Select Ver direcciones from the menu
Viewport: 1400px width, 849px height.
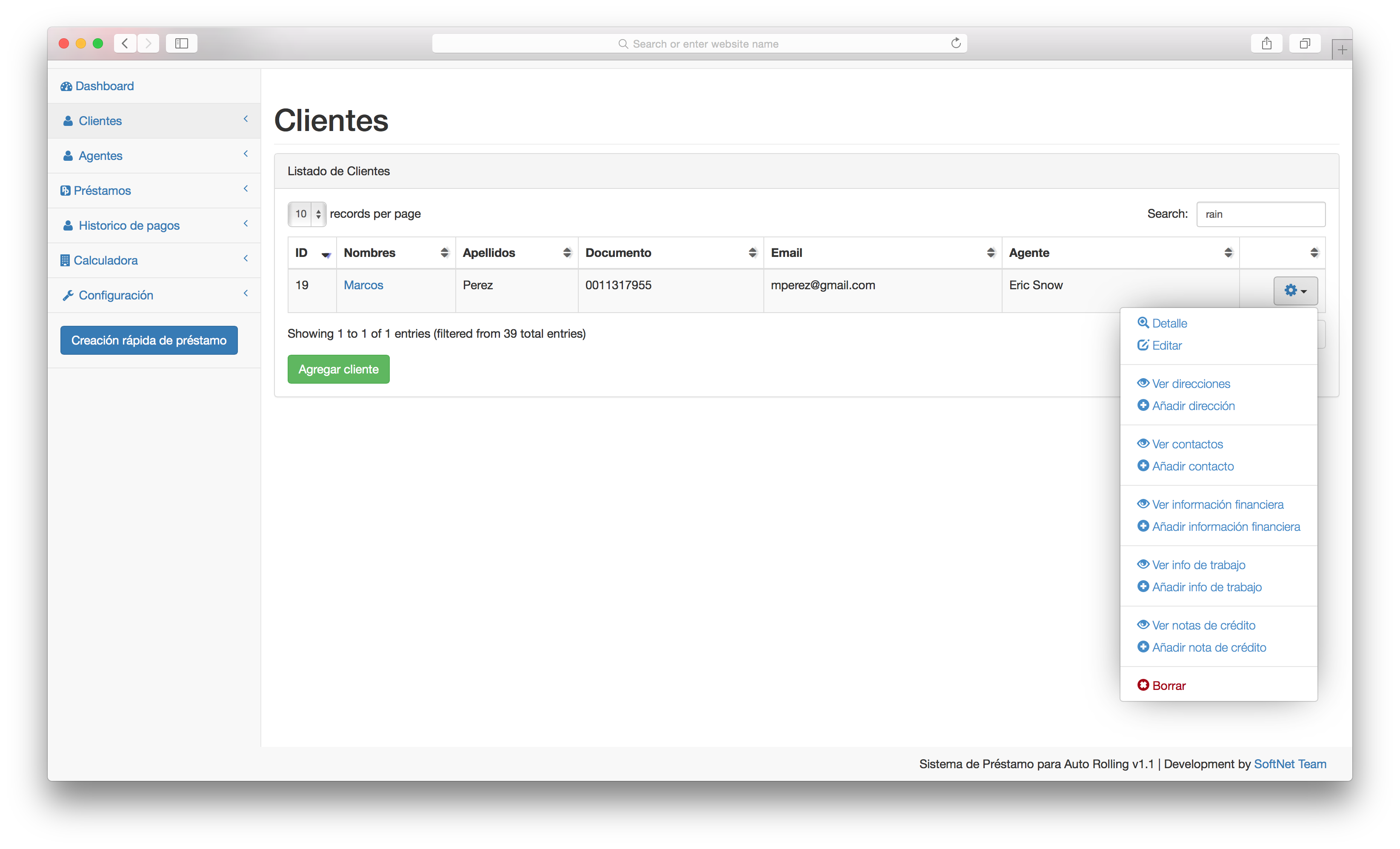tap(1190, 384)
